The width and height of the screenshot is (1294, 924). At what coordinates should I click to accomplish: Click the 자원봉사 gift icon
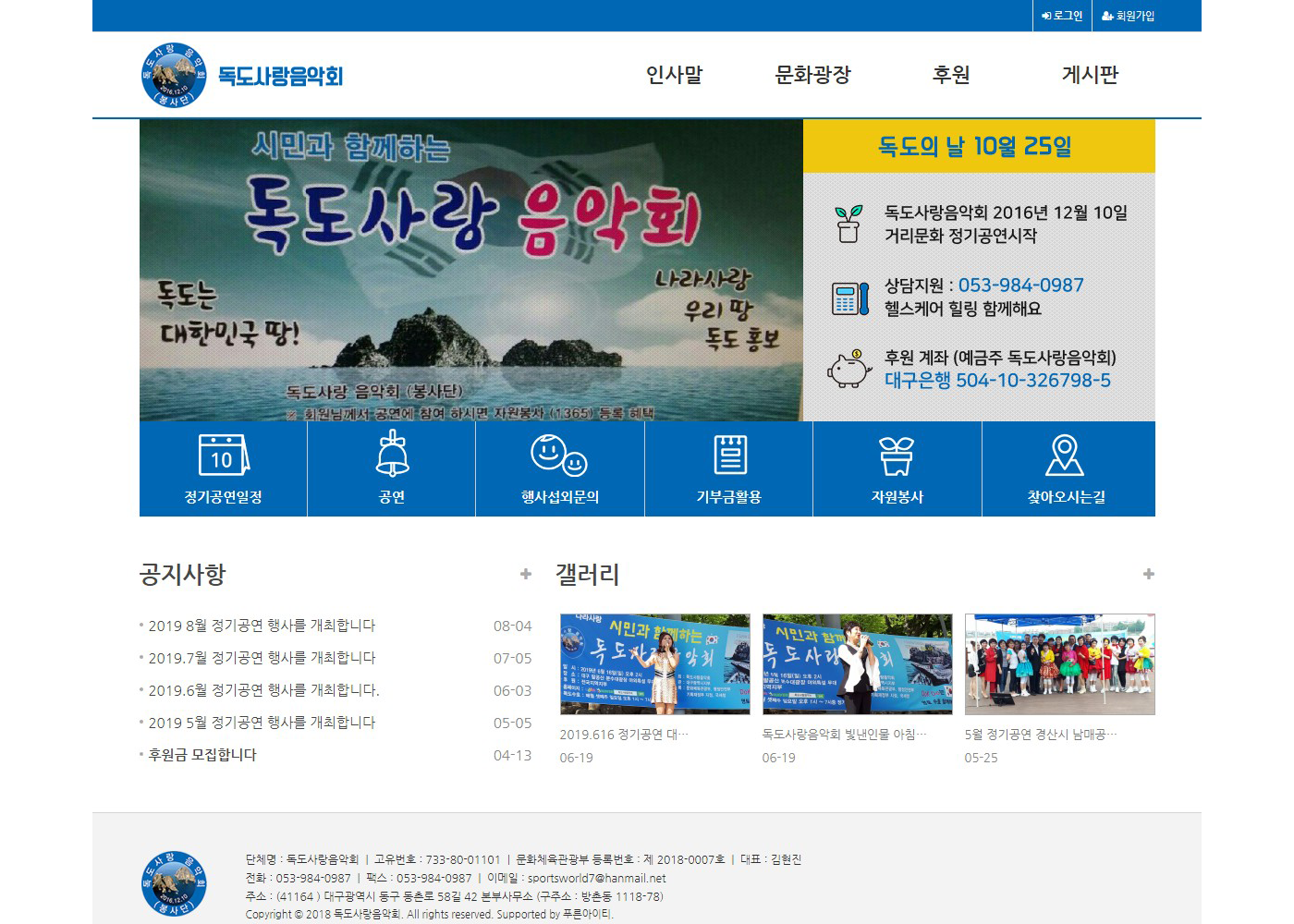pyautogui.click(x=897, y=456)
